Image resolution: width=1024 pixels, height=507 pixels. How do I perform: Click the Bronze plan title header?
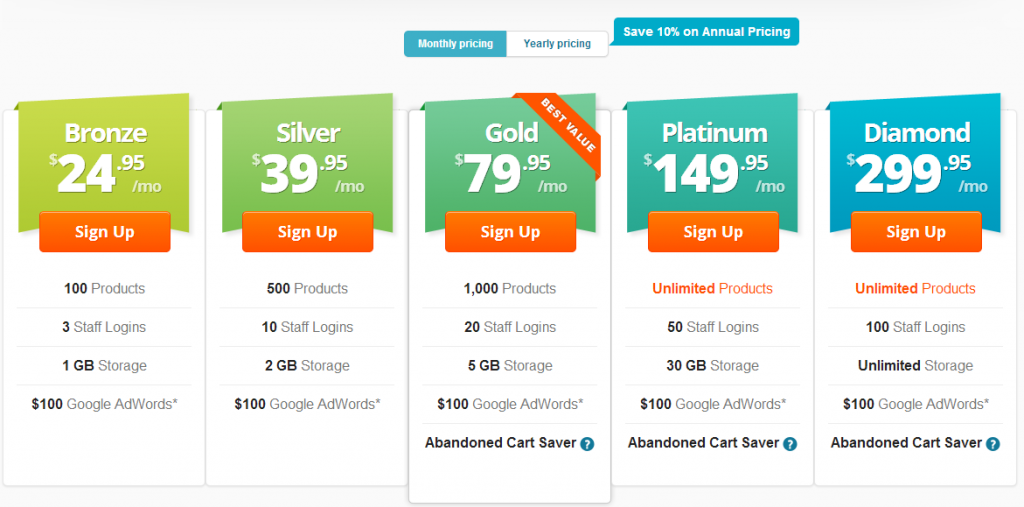(105, 133)
